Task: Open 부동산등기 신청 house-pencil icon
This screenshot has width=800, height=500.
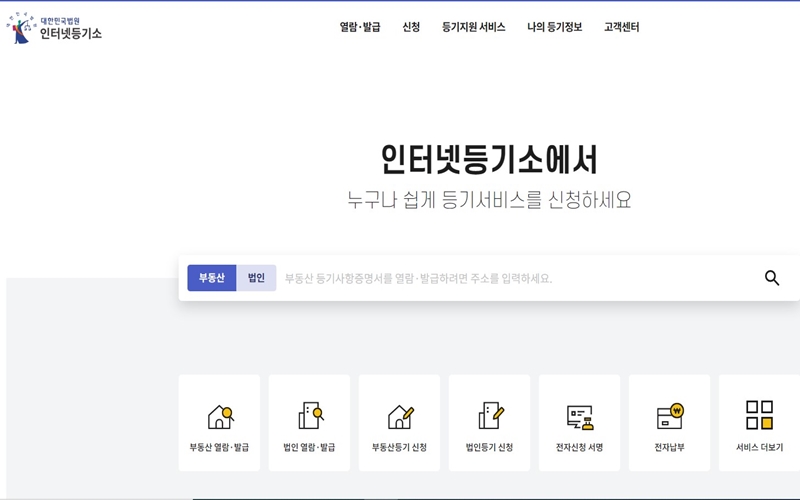Action: click(401, 417)
